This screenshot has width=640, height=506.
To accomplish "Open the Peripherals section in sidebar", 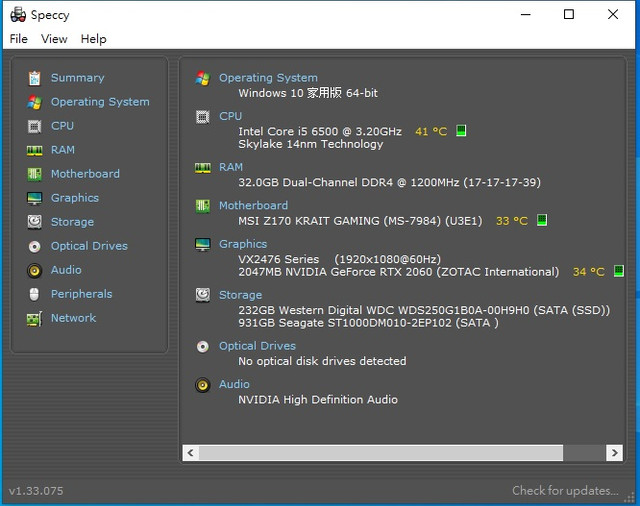I will tap(82, 294).
